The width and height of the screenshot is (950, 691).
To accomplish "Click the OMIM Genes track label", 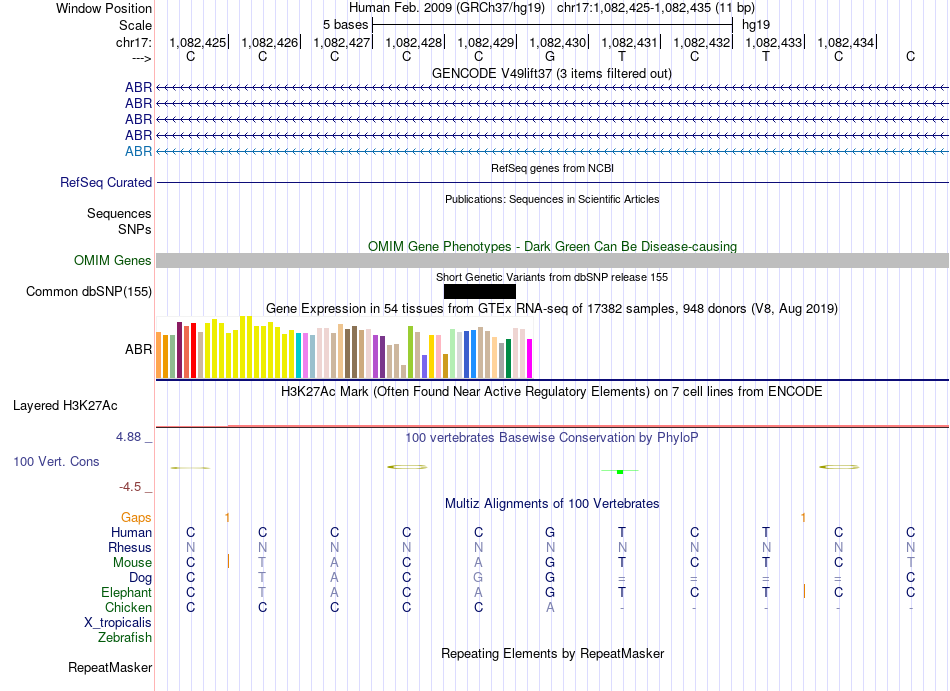I will pyautogui.click(x=113, y=260).
